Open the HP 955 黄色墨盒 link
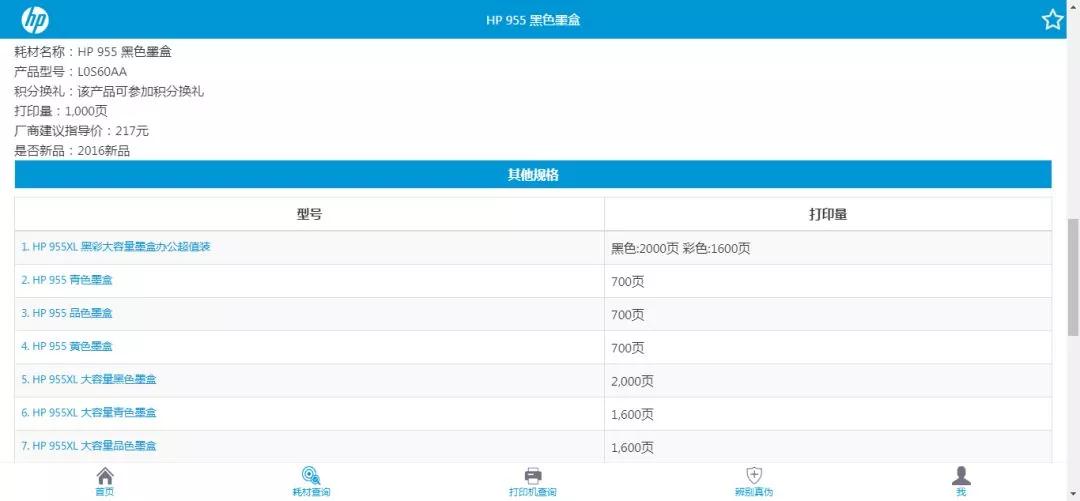 click(67, 346)
